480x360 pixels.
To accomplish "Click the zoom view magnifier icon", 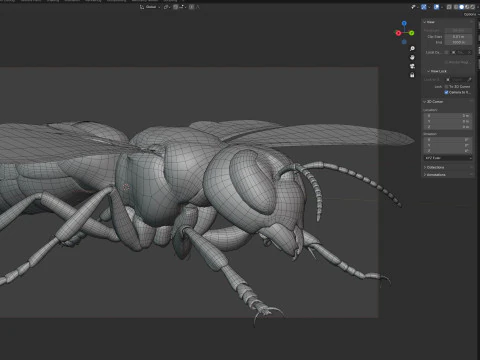I will (x=412, y=49).
